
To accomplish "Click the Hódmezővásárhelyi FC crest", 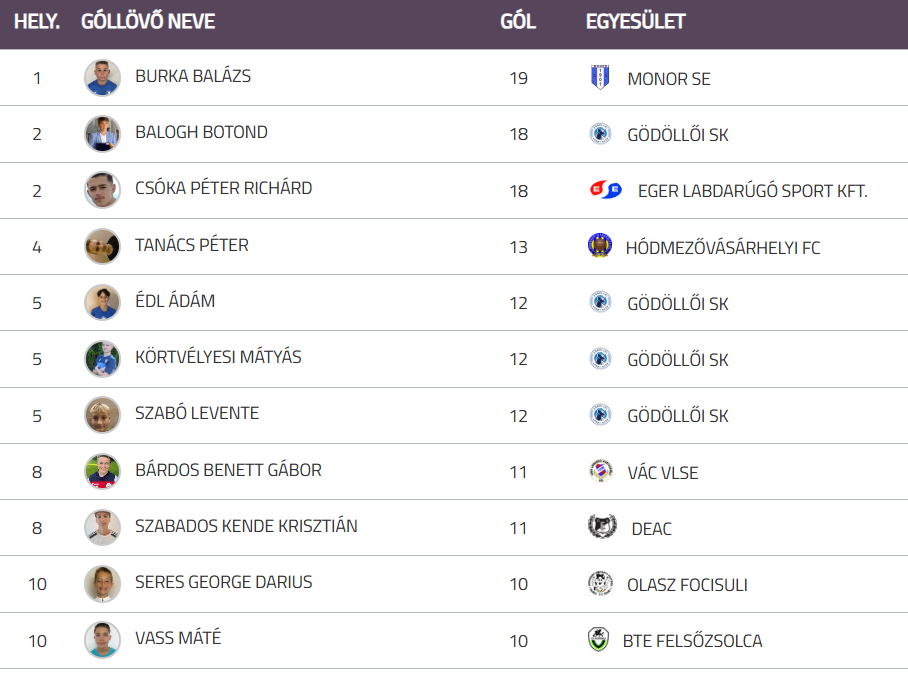I will point(600,246).
